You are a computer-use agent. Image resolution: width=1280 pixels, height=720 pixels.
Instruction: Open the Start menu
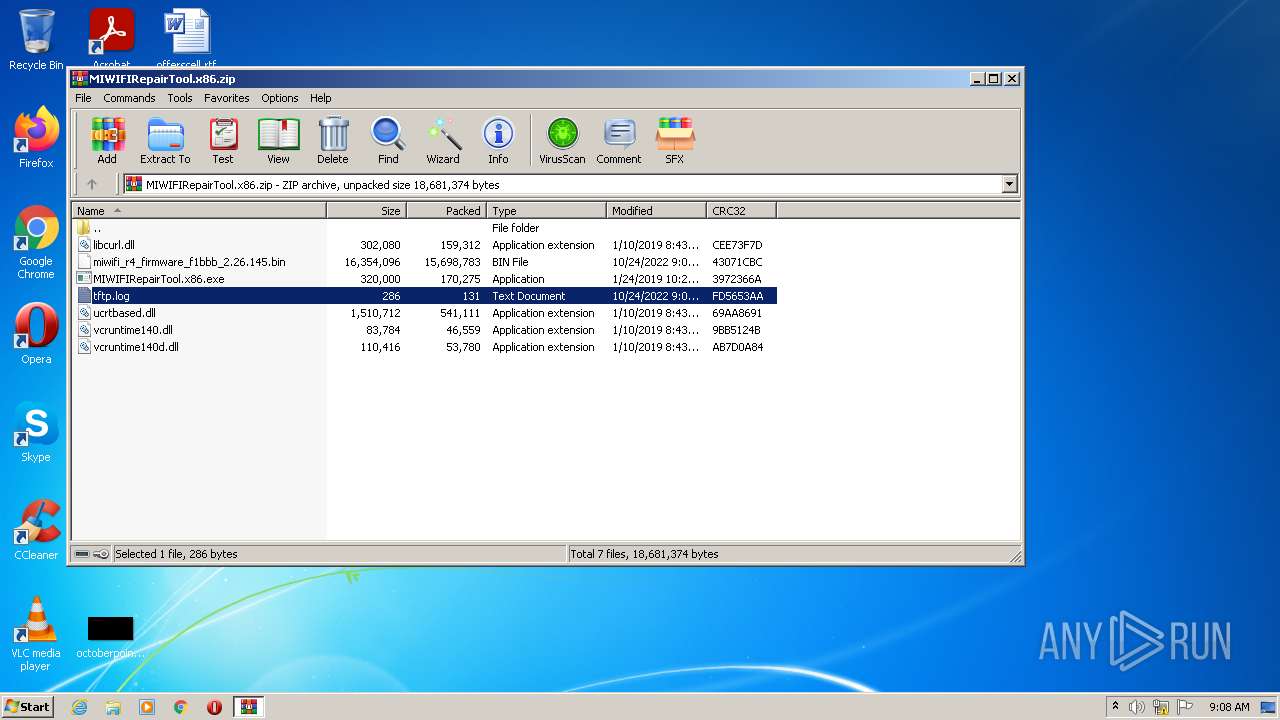28,706
